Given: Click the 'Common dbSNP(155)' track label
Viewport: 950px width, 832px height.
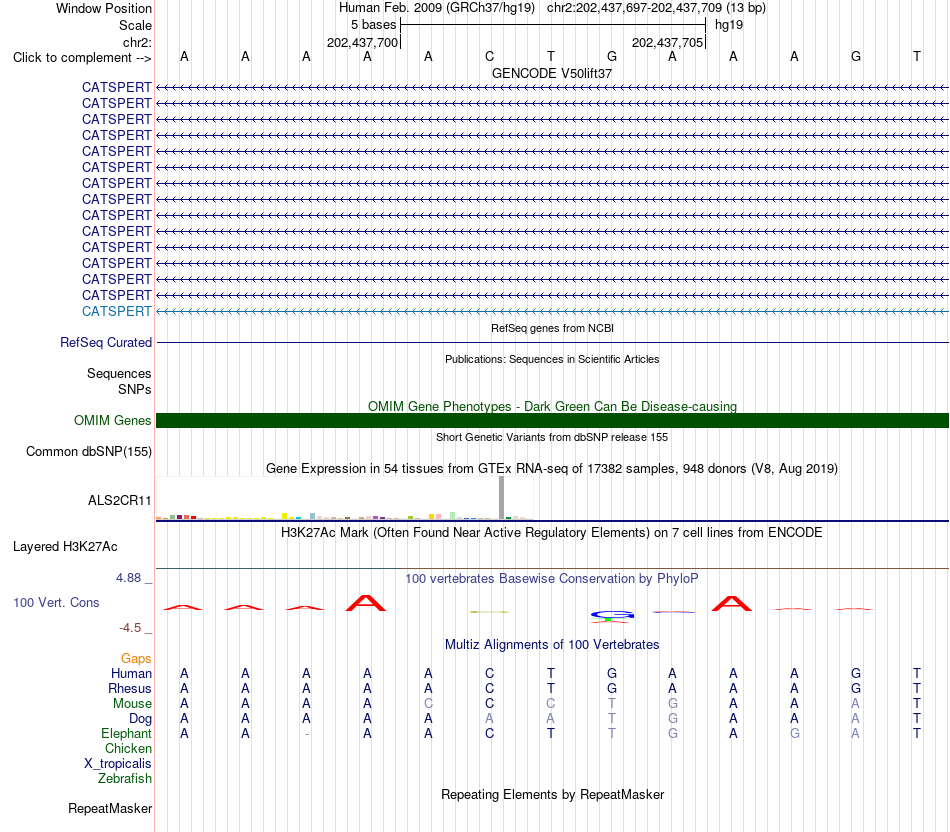Looking at the screenshot, I should pos(89,451).
